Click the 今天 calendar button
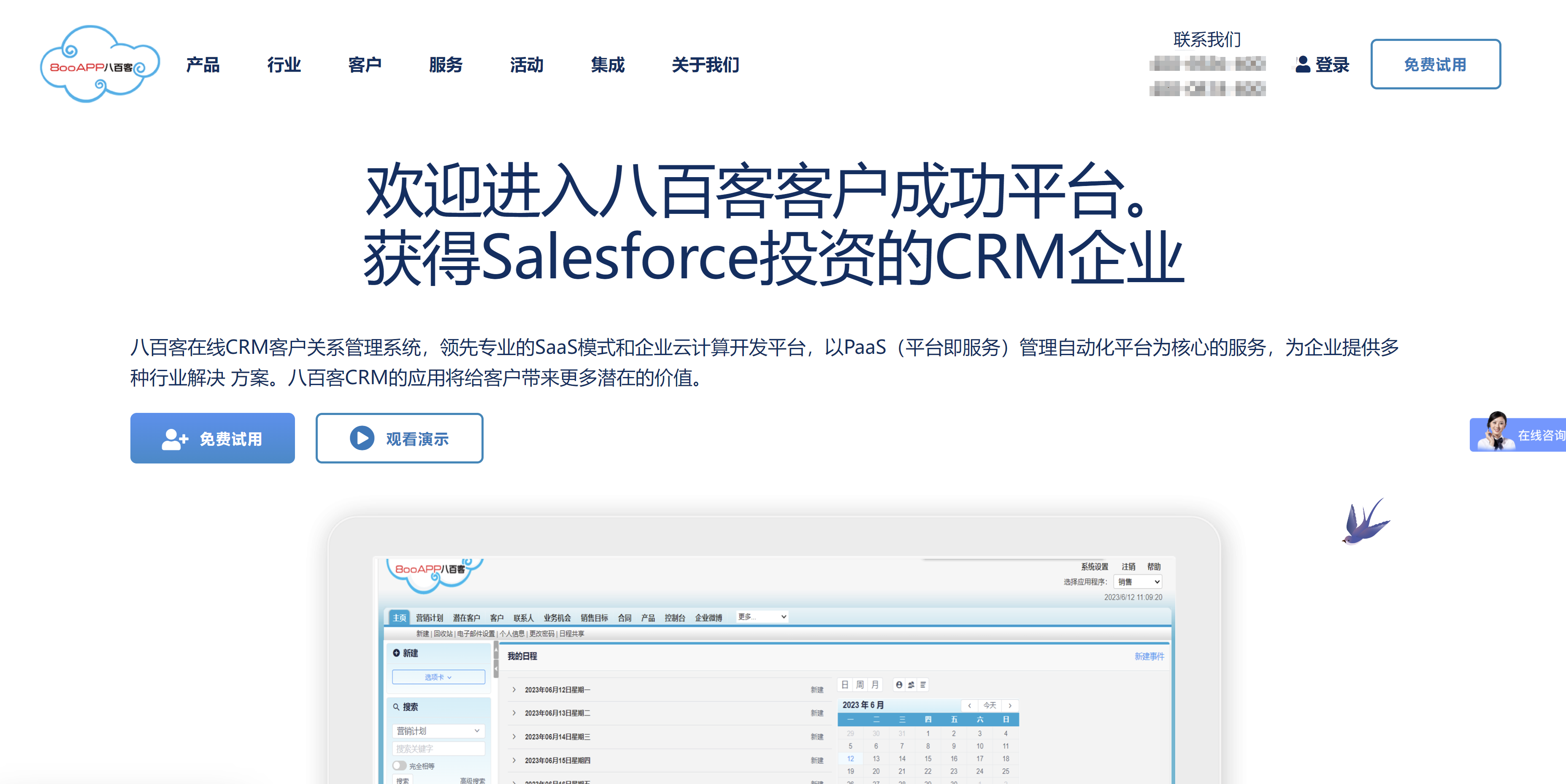This screenshot has height=784, width=1566. (x=990, y=705)
